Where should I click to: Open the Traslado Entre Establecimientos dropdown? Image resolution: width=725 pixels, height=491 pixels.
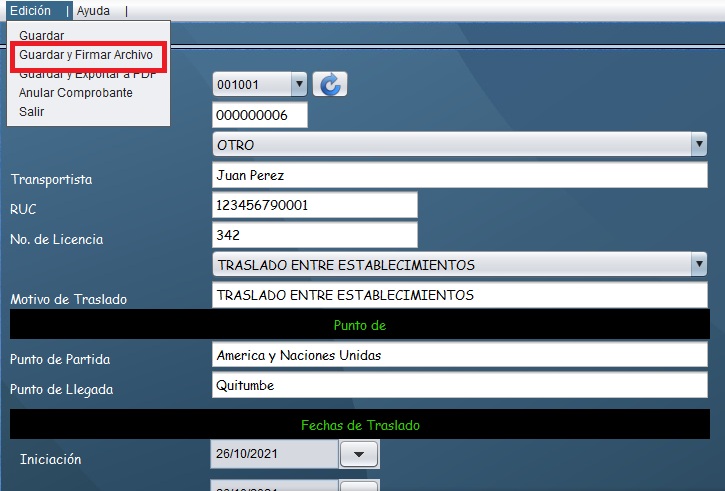pos(698,265)
